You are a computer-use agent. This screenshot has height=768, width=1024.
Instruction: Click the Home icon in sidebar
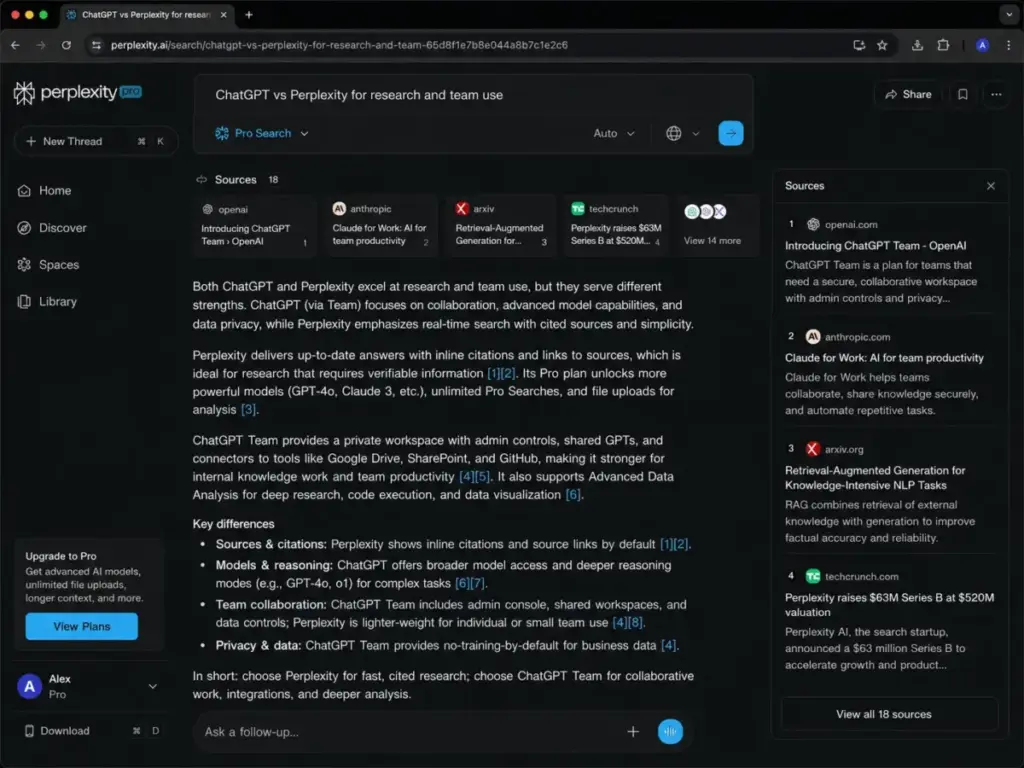click(x=24, y=191)
